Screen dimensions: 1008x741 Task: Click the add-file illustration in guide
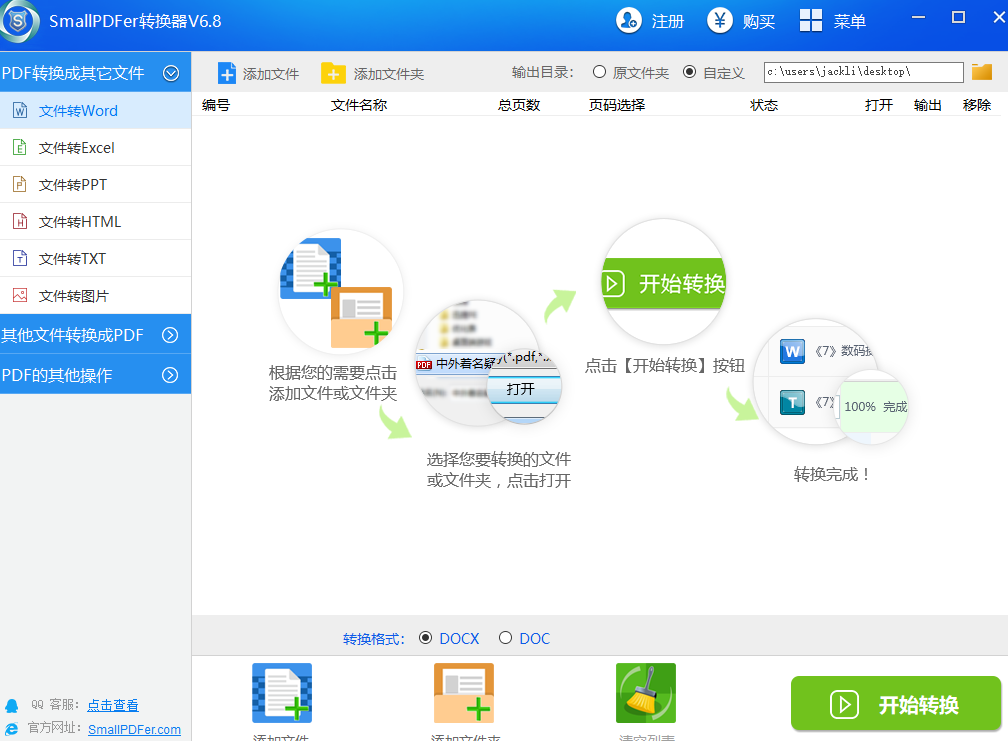340,292
